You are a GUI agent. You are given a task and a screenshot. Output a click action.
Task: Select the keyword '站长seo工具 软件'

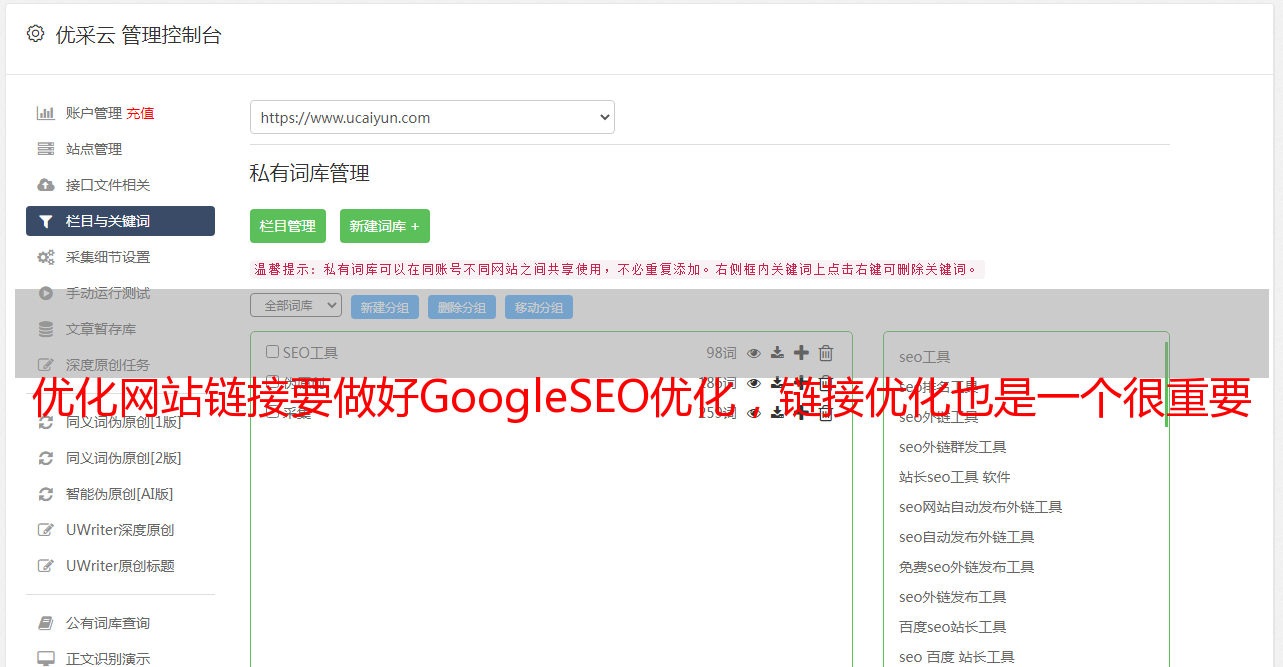pos(955,477)
